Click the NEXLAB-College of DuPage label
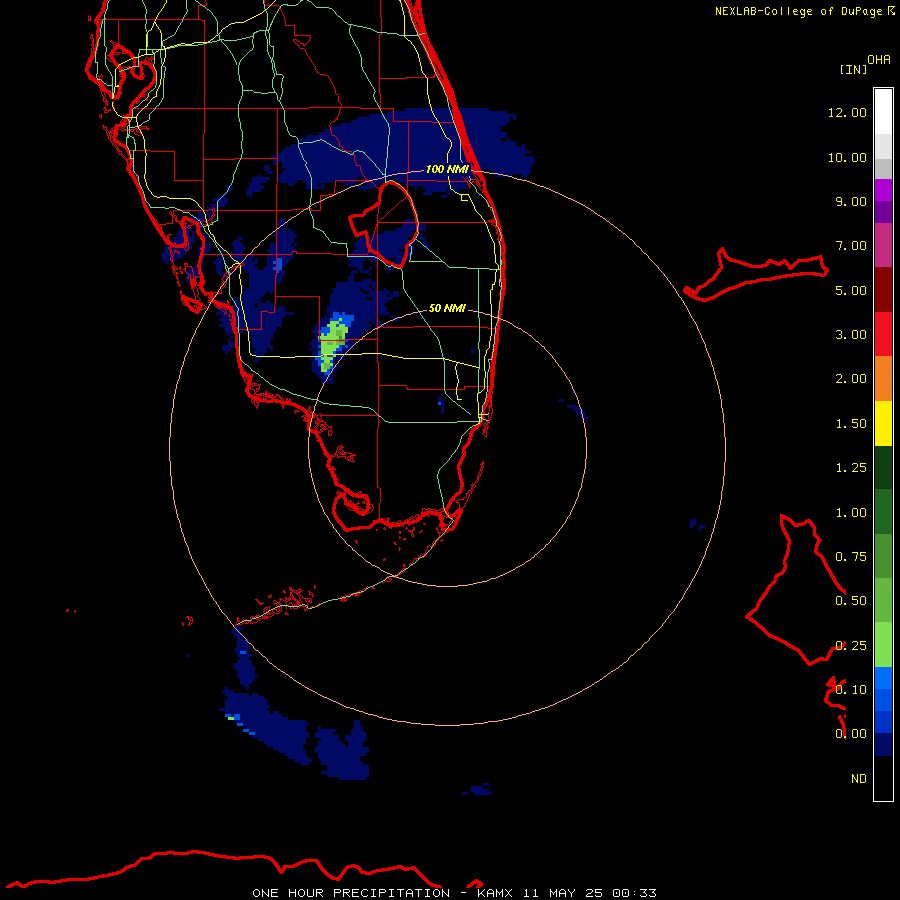 coord(798,11)
